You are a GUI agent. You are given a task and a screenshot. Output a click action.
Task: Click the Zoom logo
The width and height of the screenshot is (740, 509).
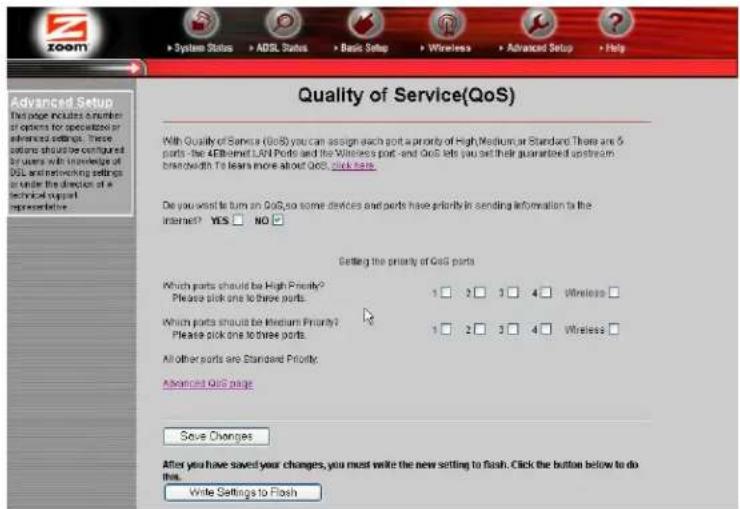[x=67, y=32]
